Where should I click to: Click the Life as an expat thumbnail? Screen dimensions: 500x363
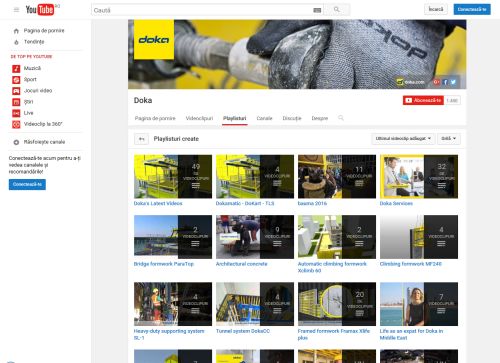419,304
